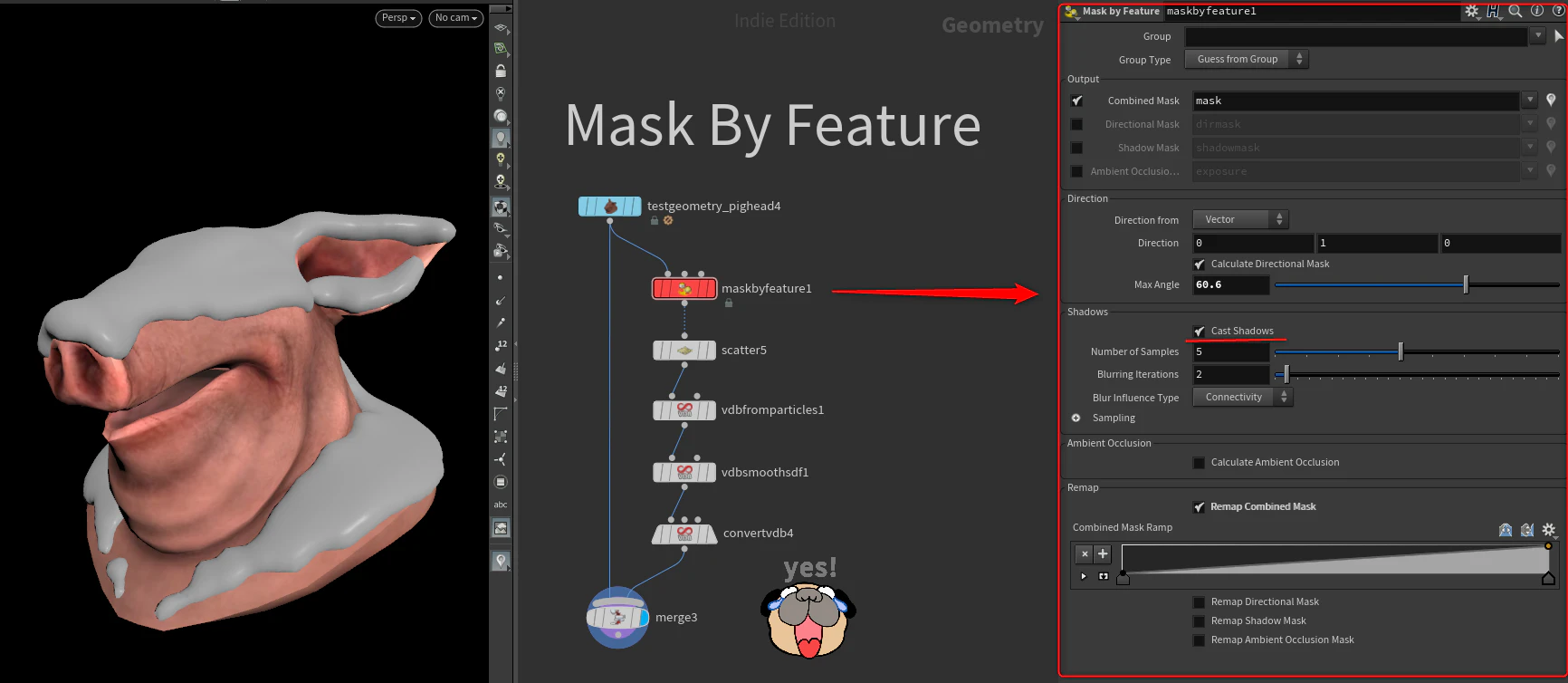This screenshot has height=683, width=1568.
Task: Open the Persp viewport menu
Action: (x=398, y=18)
